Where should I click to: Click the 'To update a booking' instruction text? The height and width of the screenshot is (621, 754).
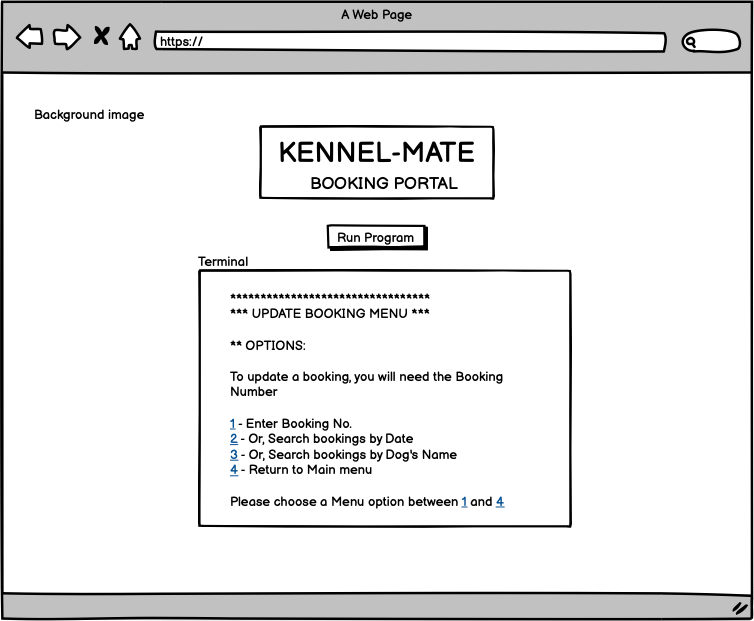coord(366,384)
